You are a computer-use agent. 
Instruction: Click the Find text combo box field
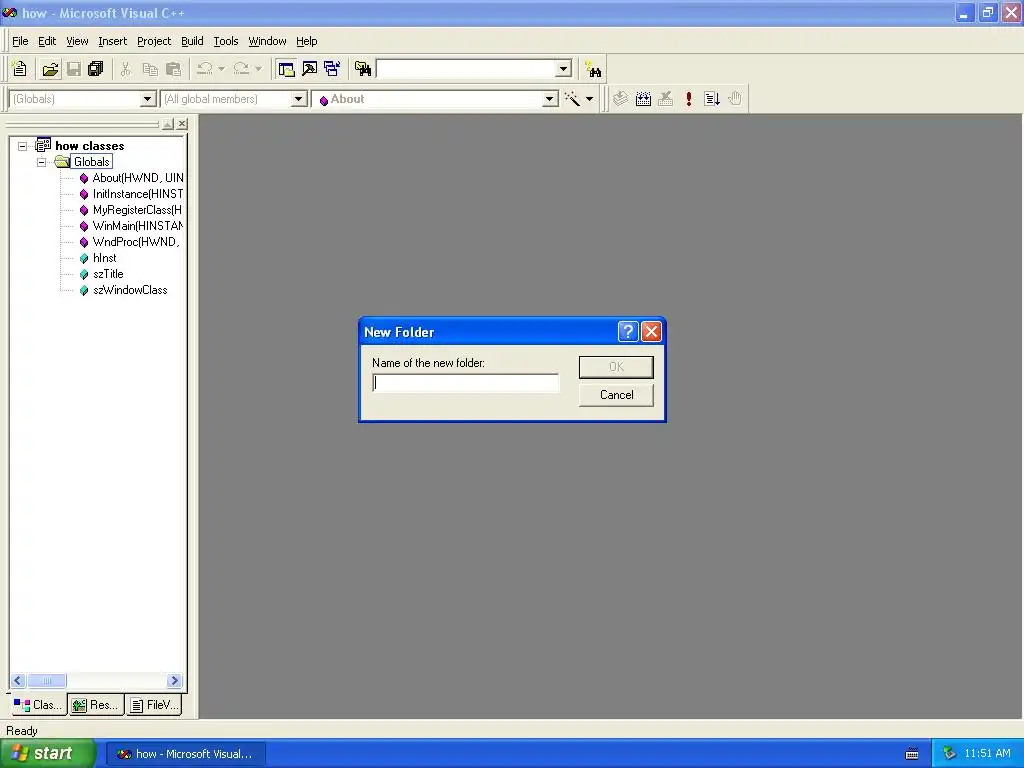pyautogui.click(x=466, y=69)
